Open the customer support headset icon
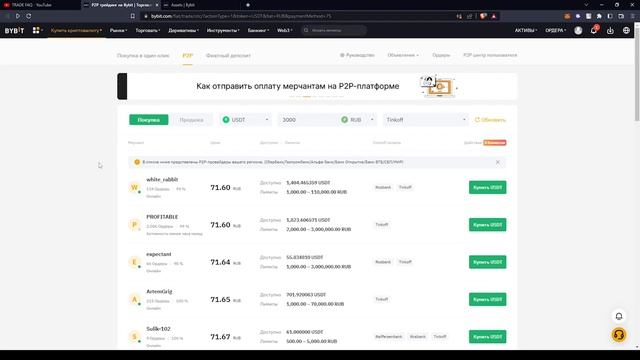The image size is (640, 360). point(619,335)
